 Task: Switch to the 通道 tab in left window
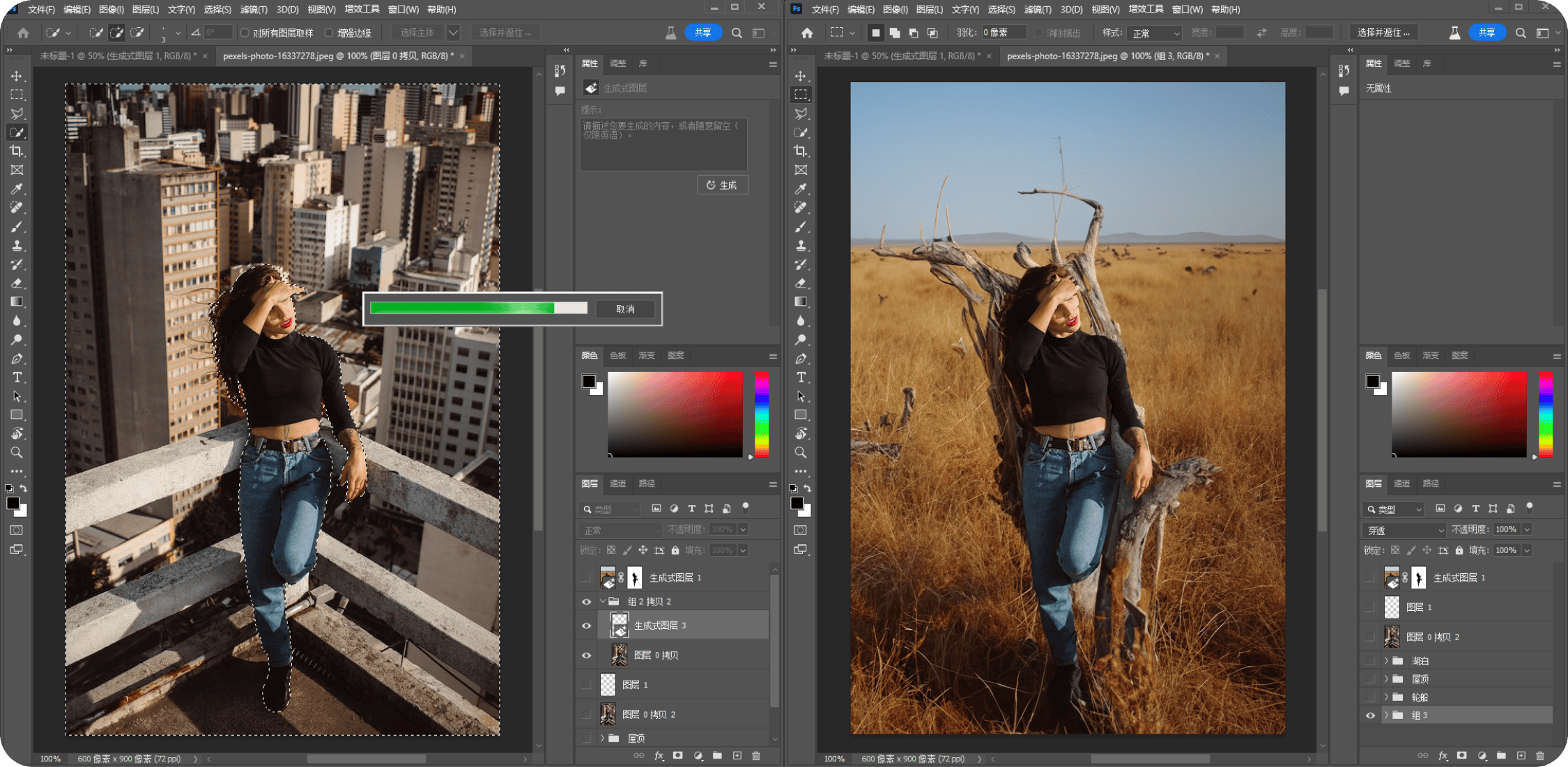[618, 483]
